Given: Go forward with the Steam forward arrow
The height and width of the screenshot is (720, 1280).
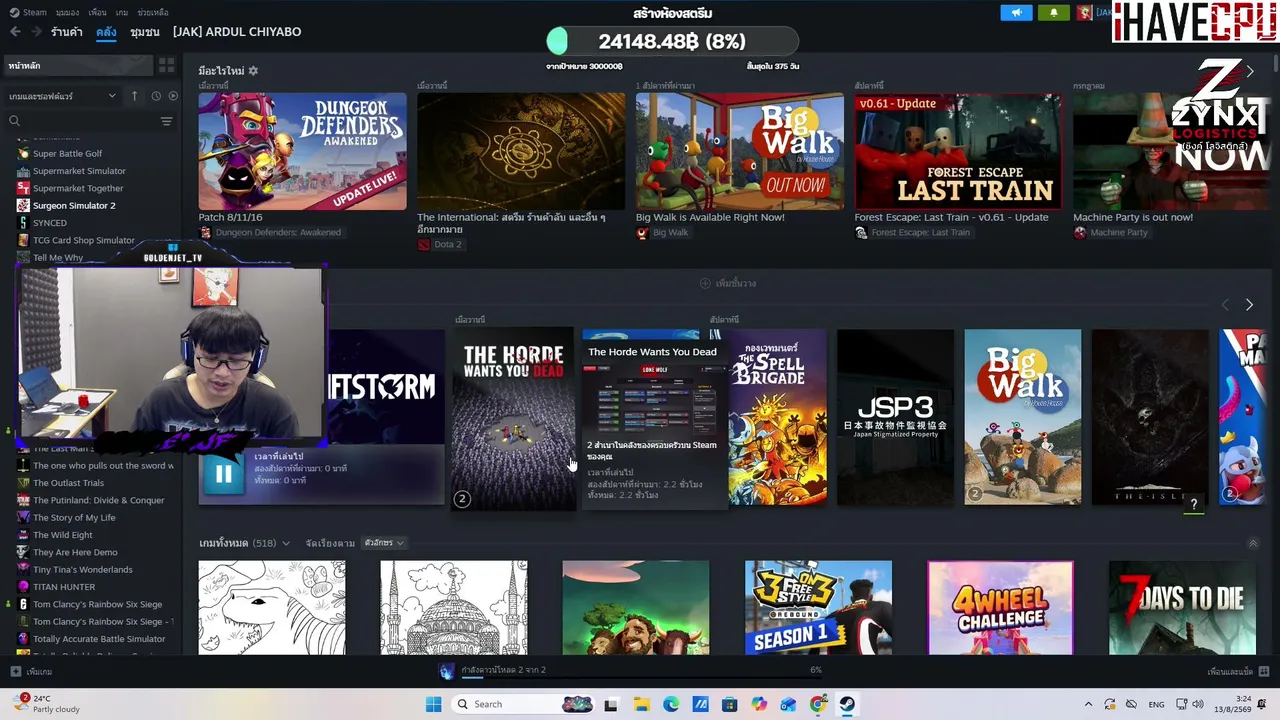Looking at the screenshot, I should click(x=36, y=32).
